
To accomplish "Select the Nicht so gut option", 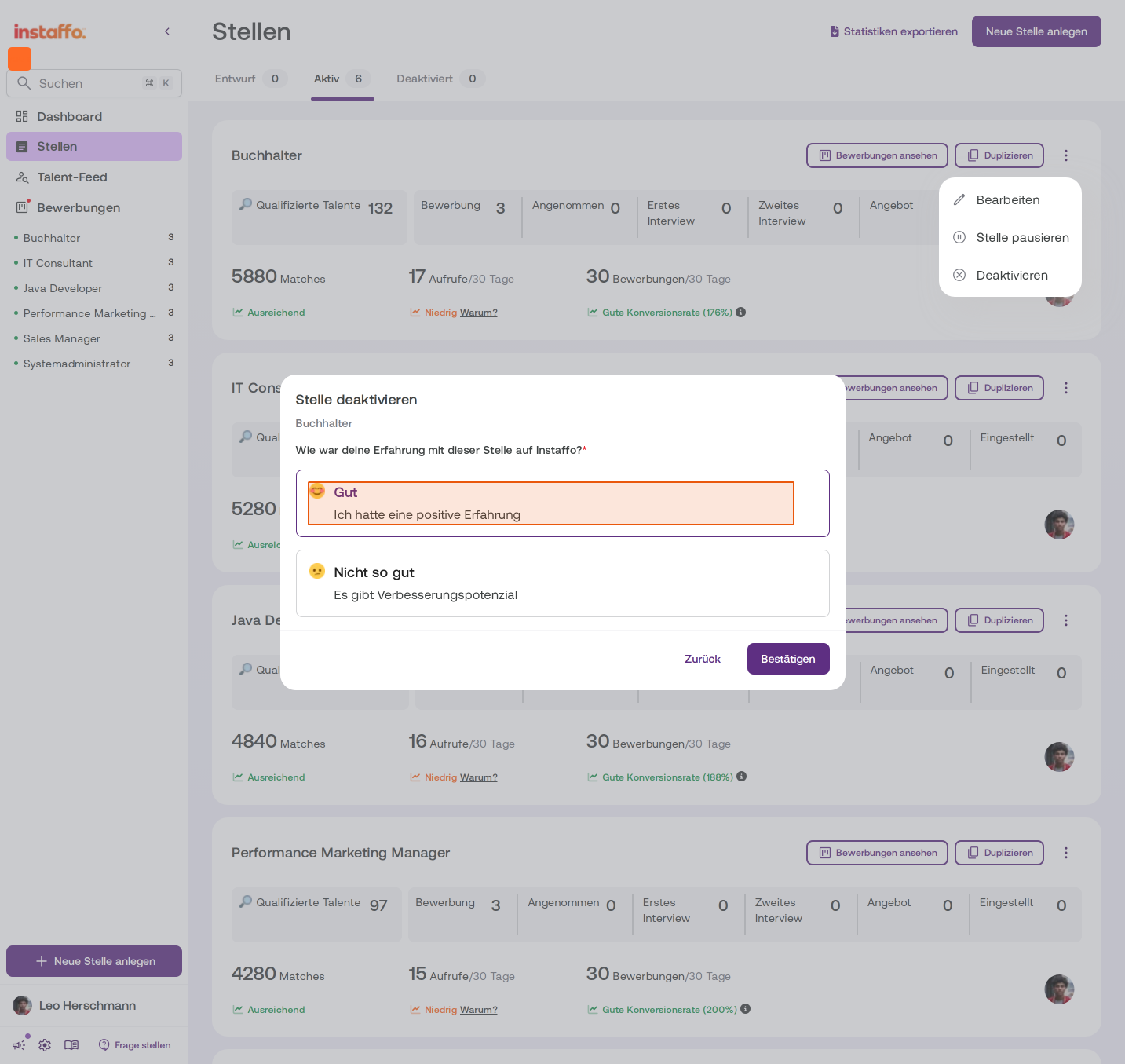I will pyautogui.click(x=562, y=583).
